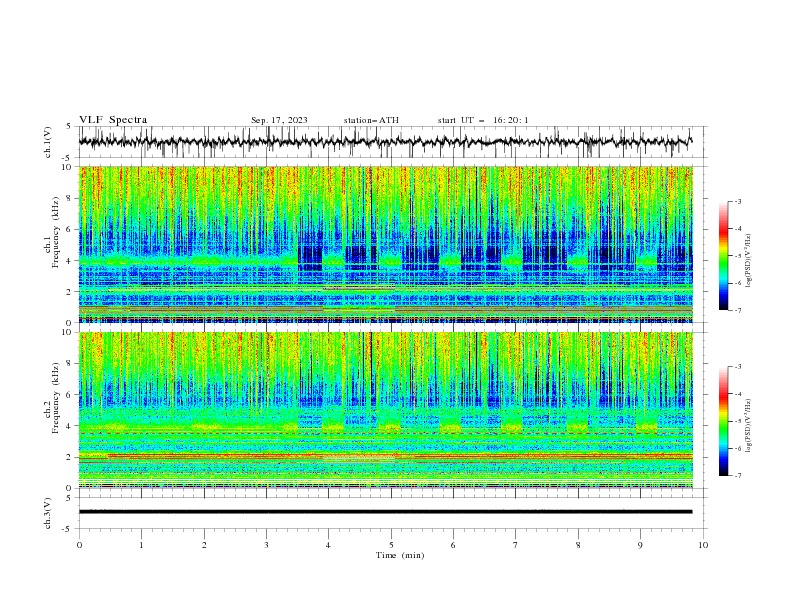Image resolution: width=792 pixels, height=612 pixels.
Task: Click the ch.2 Frequency (kHz) axis label
Action: [52, 398]
